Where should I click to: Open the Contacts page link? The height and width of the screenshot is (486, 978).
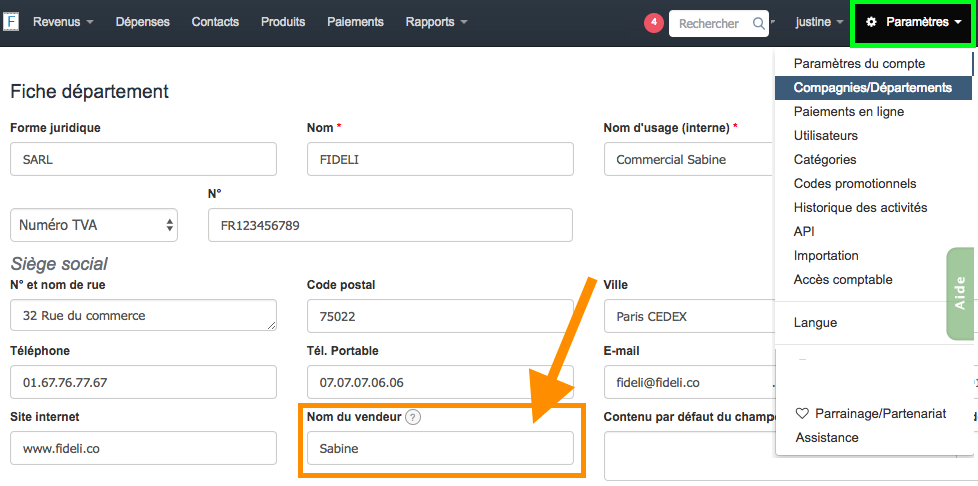tap(215, 22)
